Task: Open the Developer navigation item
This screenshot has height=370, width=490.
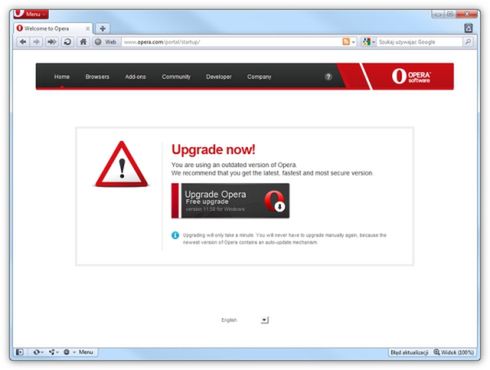Action: click(x=219, y=77)
